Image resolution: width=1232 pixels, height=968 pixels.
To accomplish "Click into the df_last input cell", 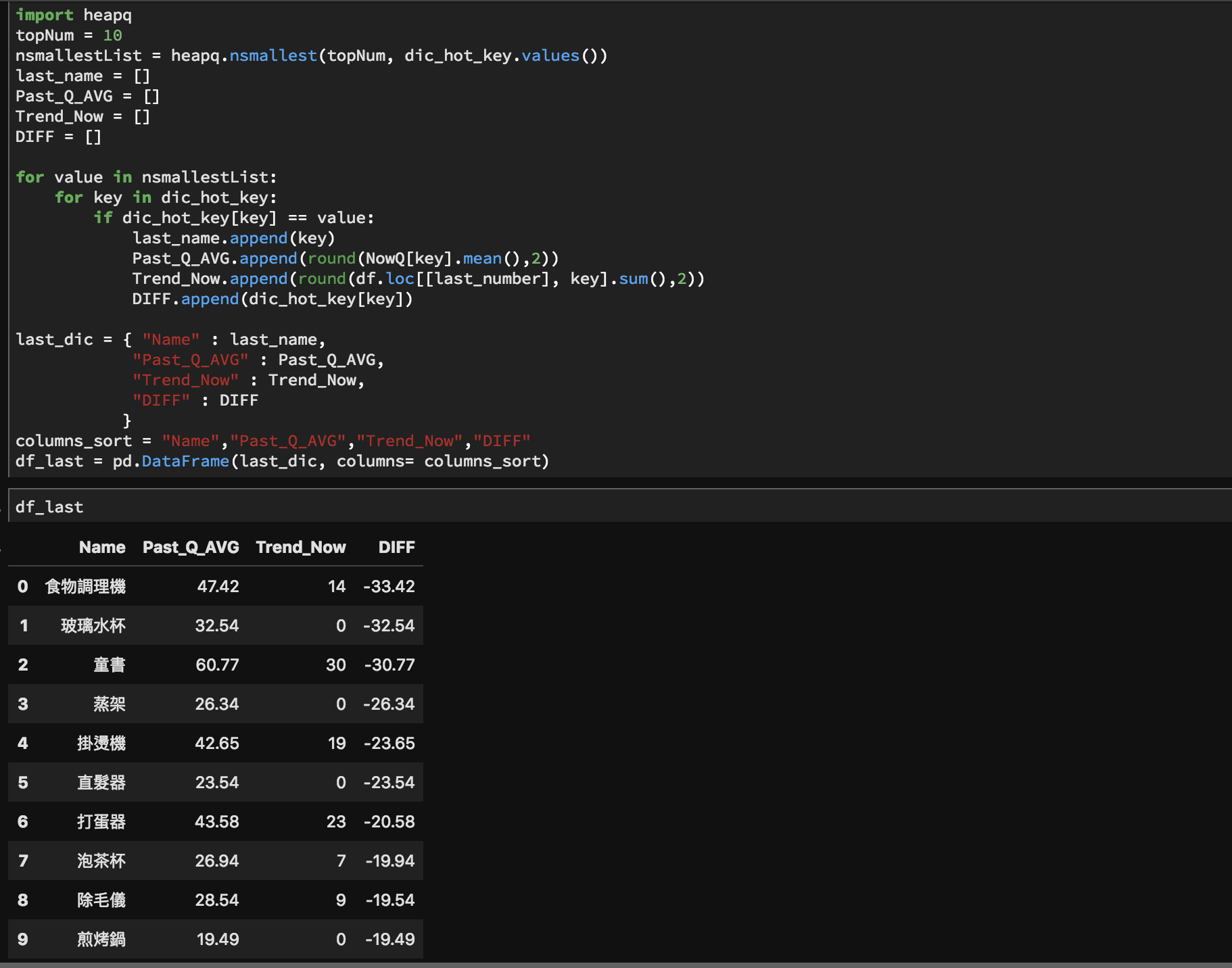I will (x=619, y=506).
